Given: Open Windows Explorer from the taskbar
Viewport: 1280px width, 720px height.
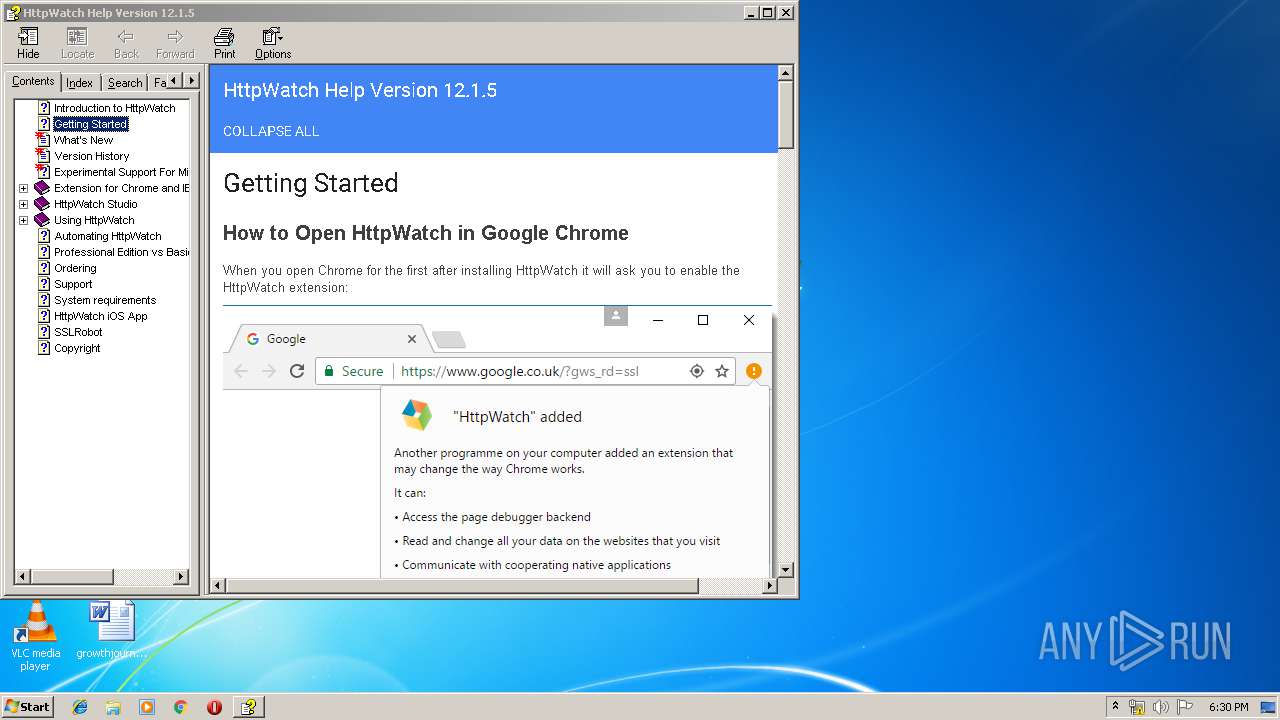Looking at the screenshot, I should point(113,707).
